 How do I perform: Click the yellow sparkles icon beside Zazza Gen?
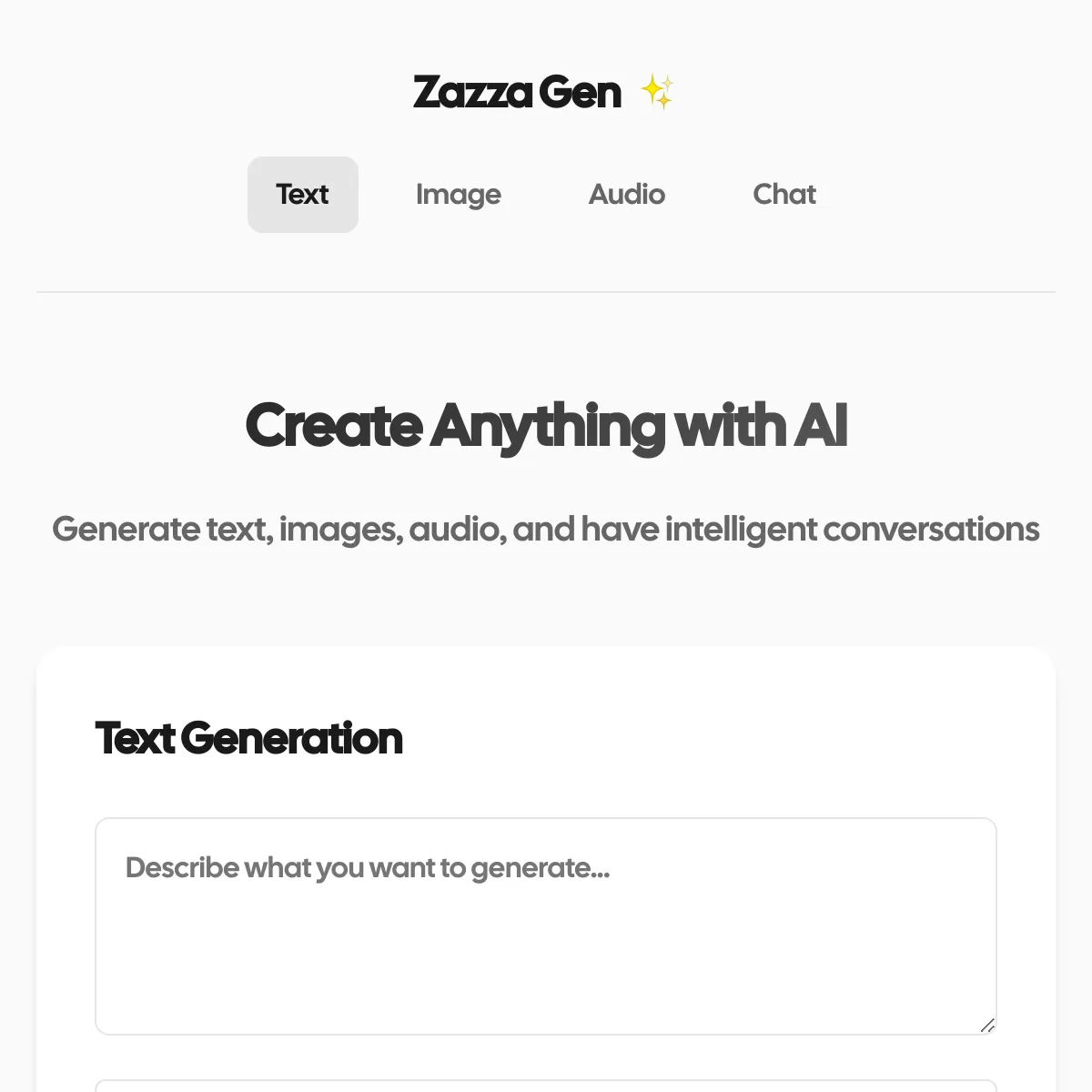(x=657, y=92)
